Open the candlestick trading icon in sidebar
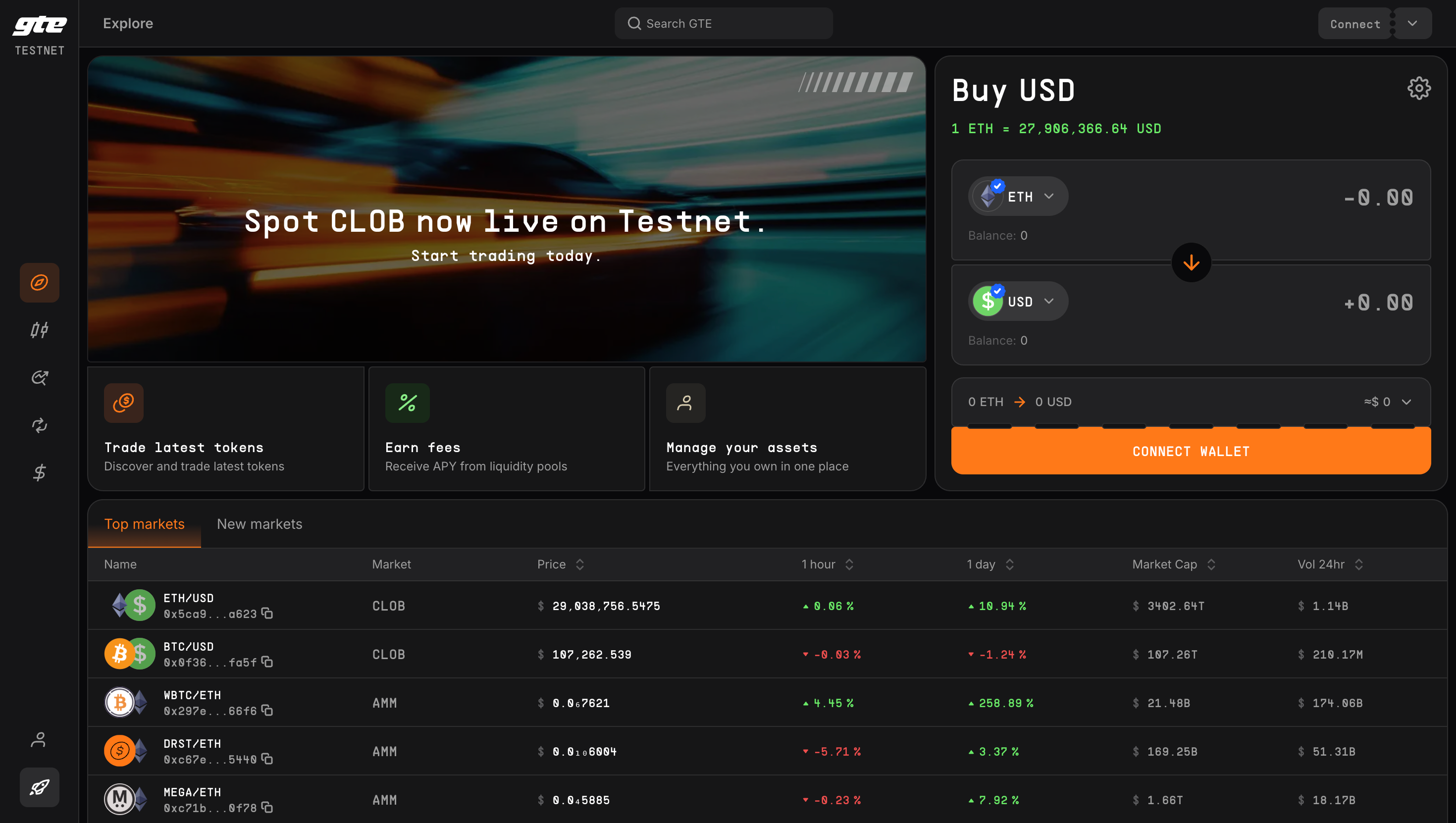 [39, 329]
